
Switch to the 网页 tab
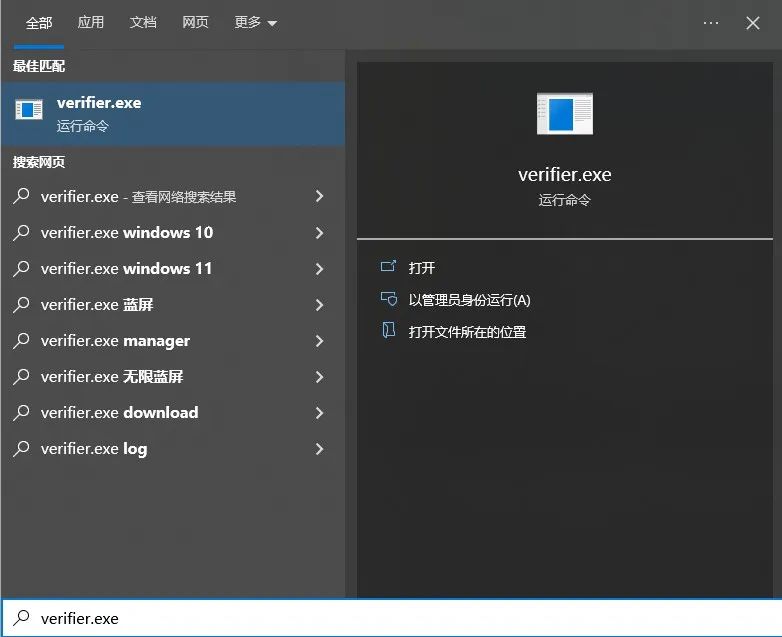tap(195, 22)
